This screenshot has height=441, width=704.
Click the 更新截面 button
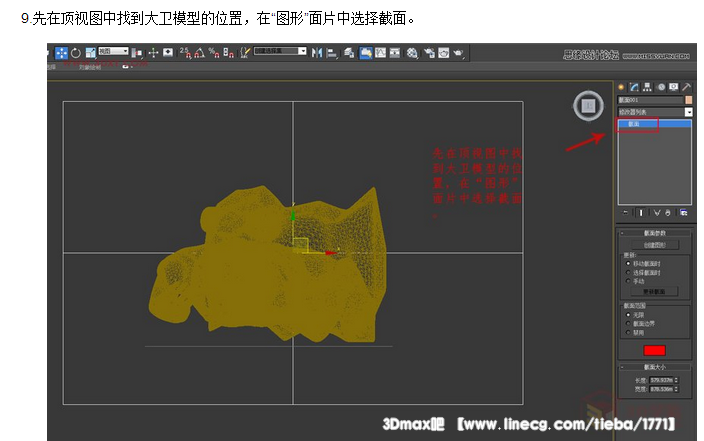pos(654,291)
